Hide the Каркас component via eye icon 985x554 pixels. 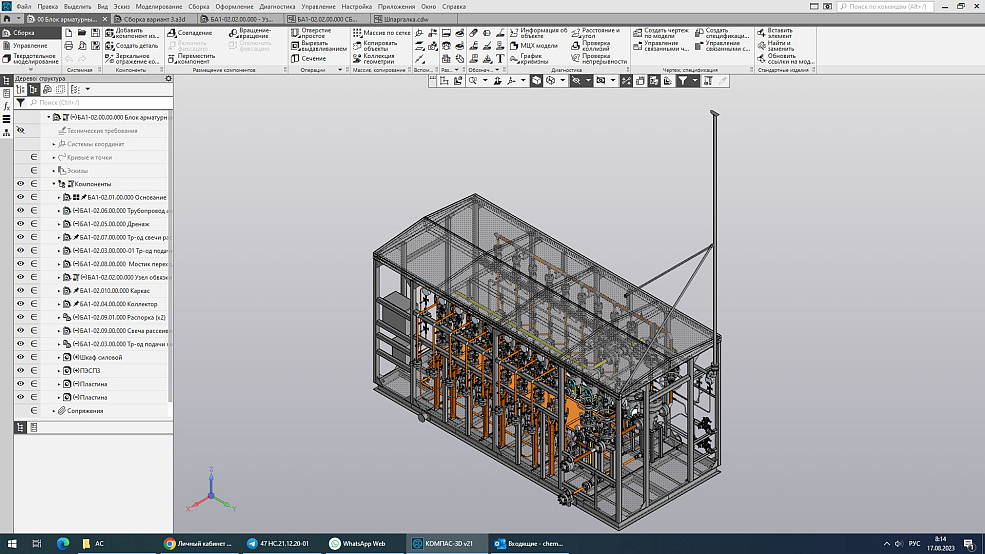click(20, 290)
